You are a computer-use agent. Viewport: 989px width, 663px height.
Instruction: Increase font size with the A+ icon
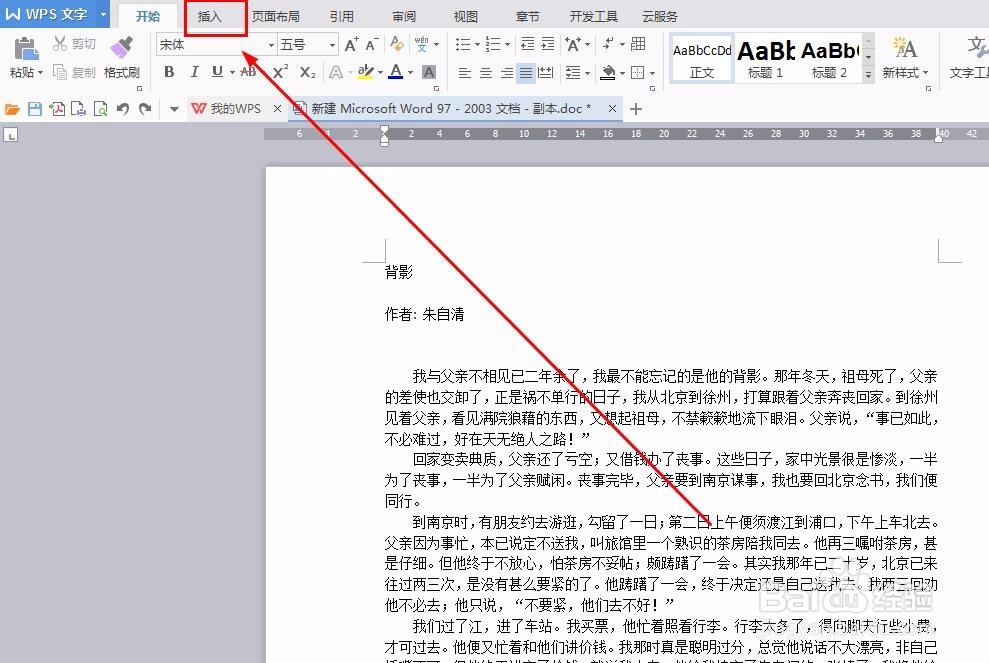pyautogui.click(x=351, y=44)
